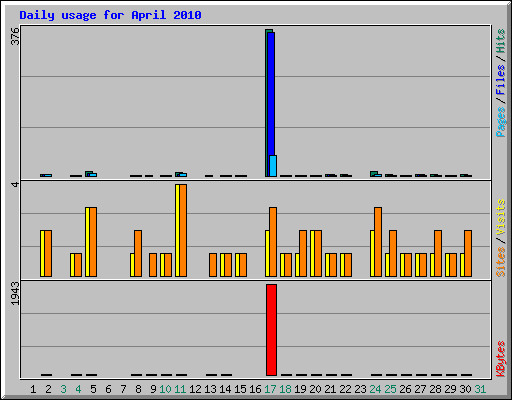Select the tall red KBytes bar for day 17
This screenshot has height=400, width=512.
271,330
